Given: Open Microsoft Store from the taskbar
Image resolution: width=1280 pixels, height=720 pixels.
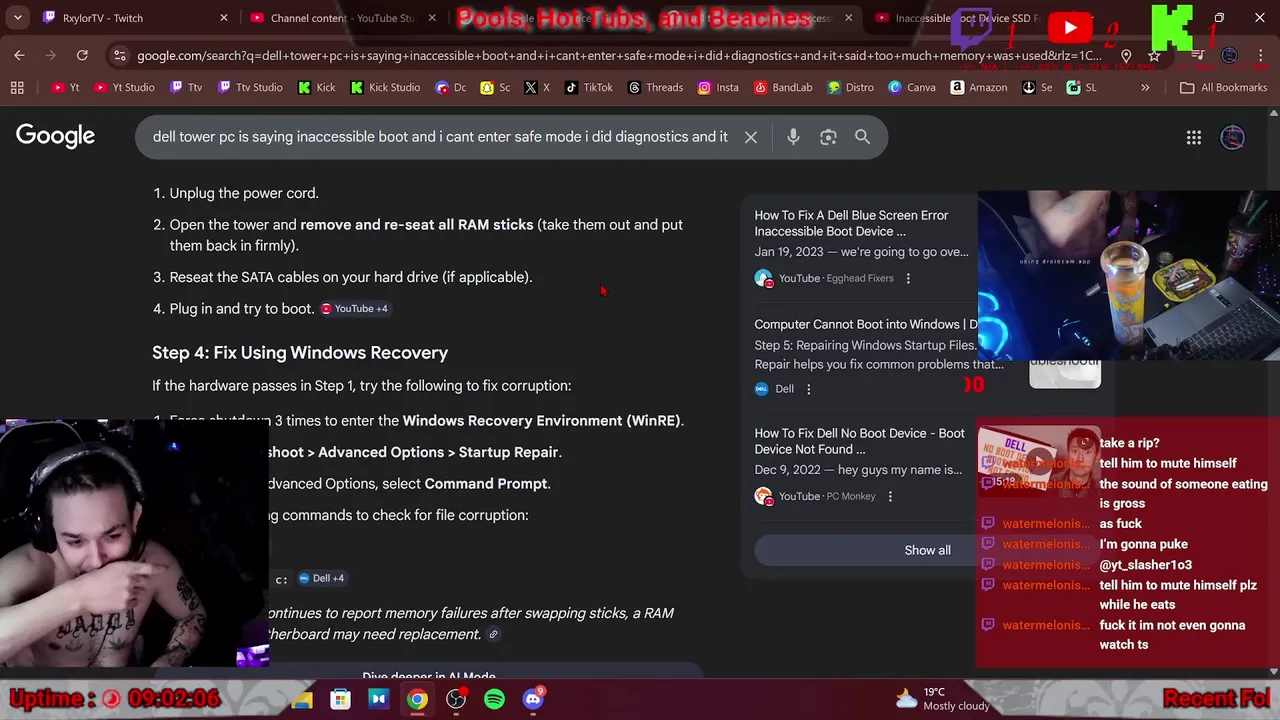Looking at the screenshot, I should click(x=340, y=700).
